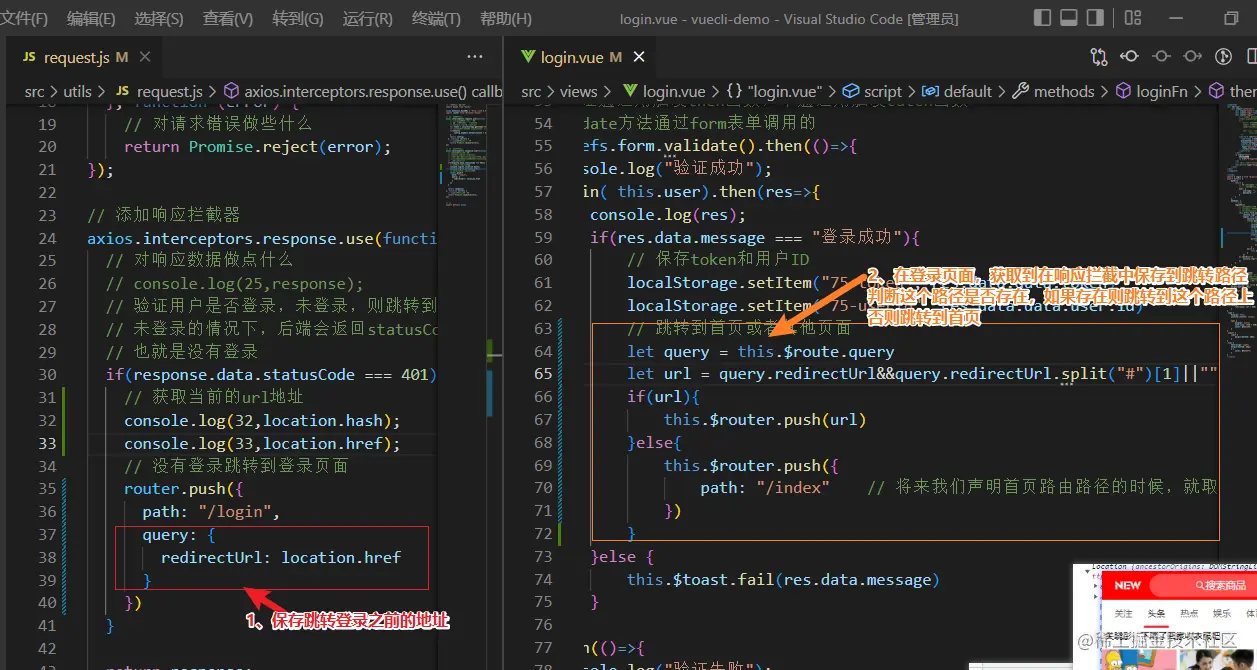Open the 帮助(H) menu

(x=506, y=19)
